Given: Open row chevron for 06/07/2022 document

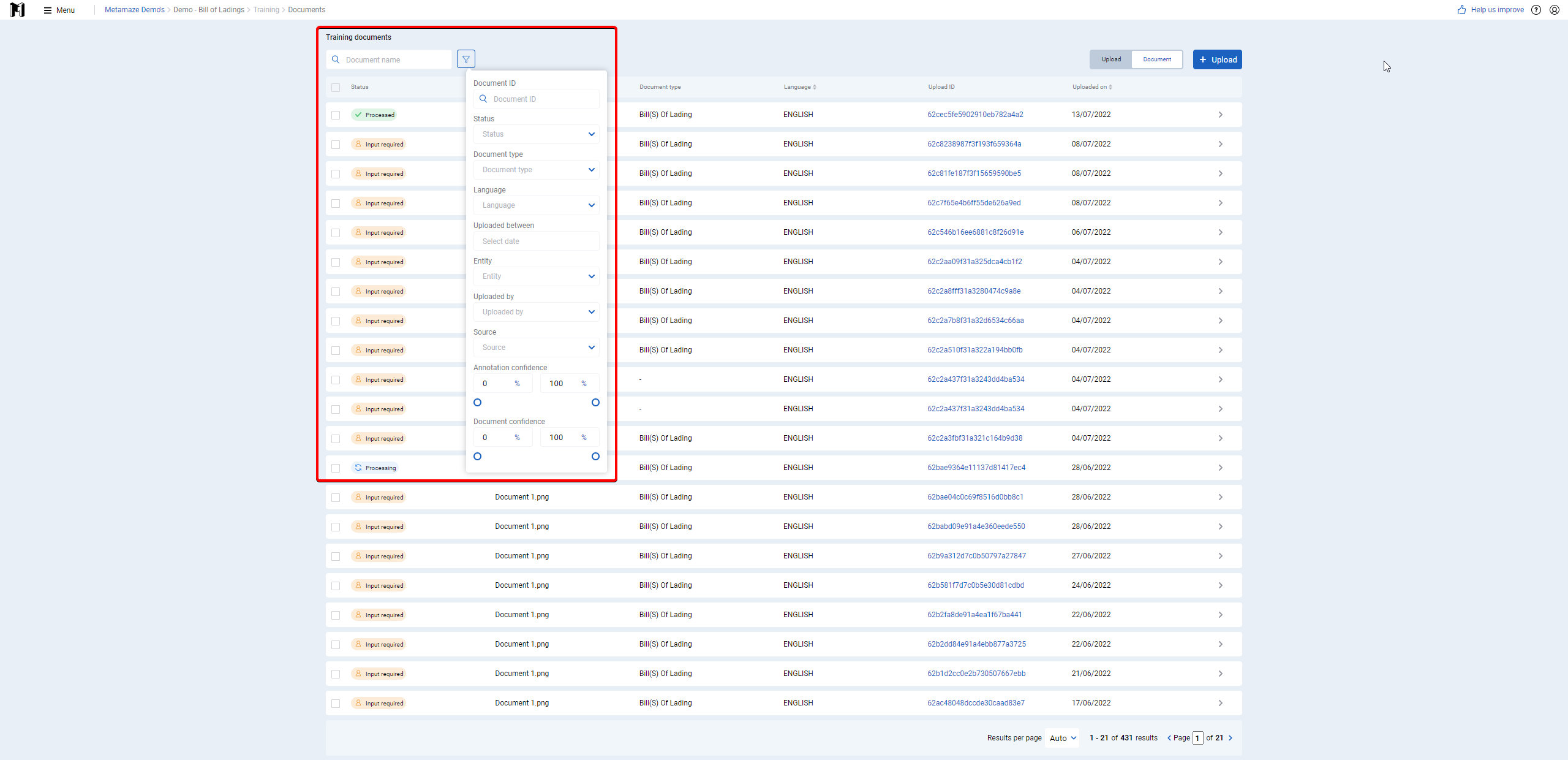Looking at the screenshot, I should pos(1220,232).
